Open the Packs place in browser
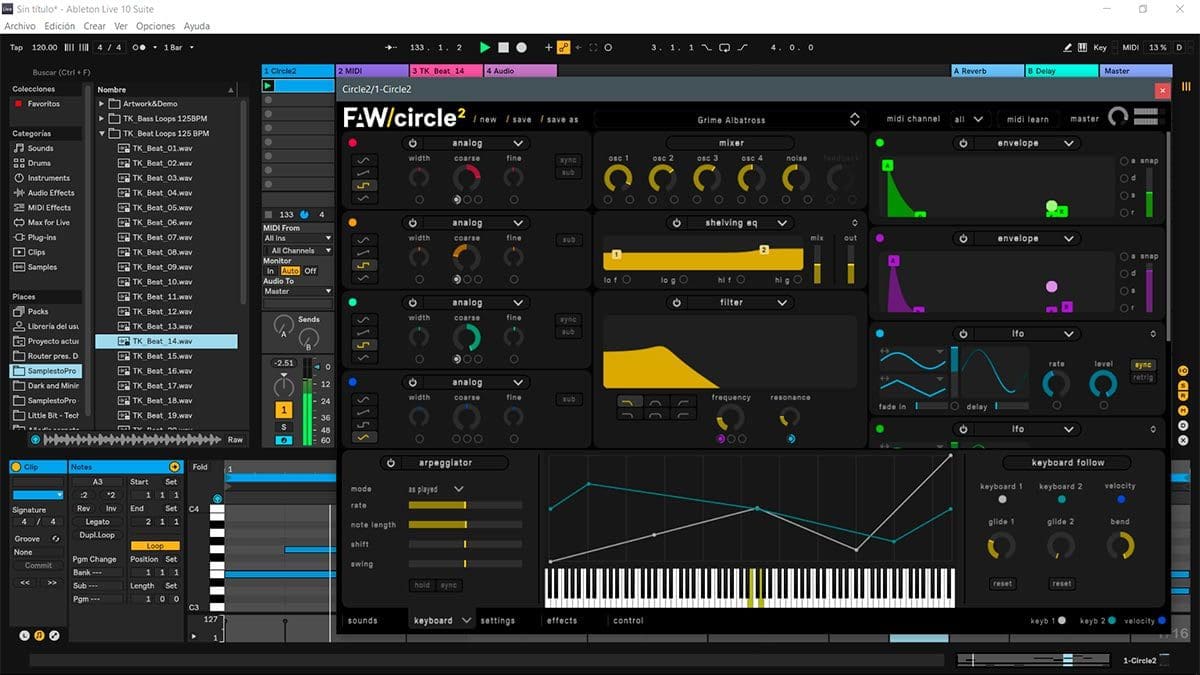The height and width of the screenshot is (675, 1200). pyautogui.click(x=31, y=311)
